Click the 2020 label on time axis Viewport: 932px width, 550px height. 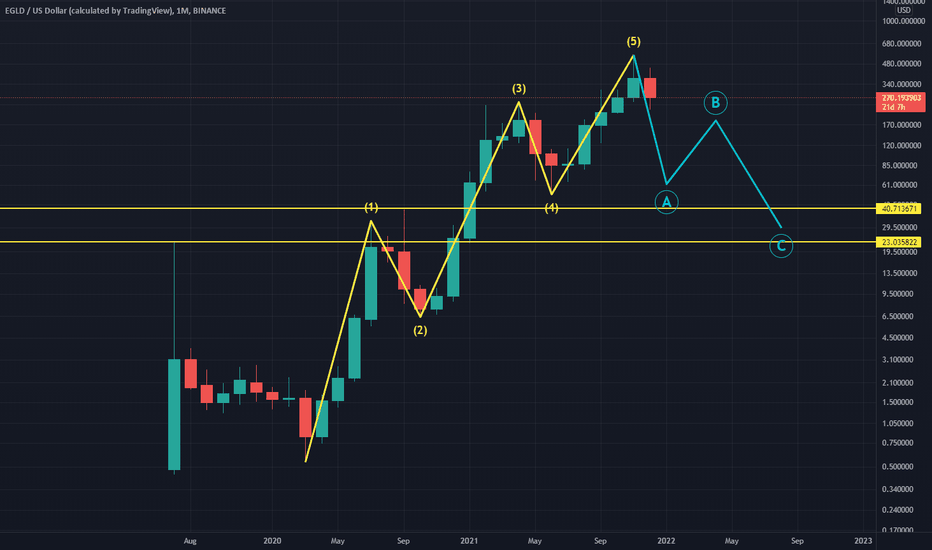(x=272, y=541)
